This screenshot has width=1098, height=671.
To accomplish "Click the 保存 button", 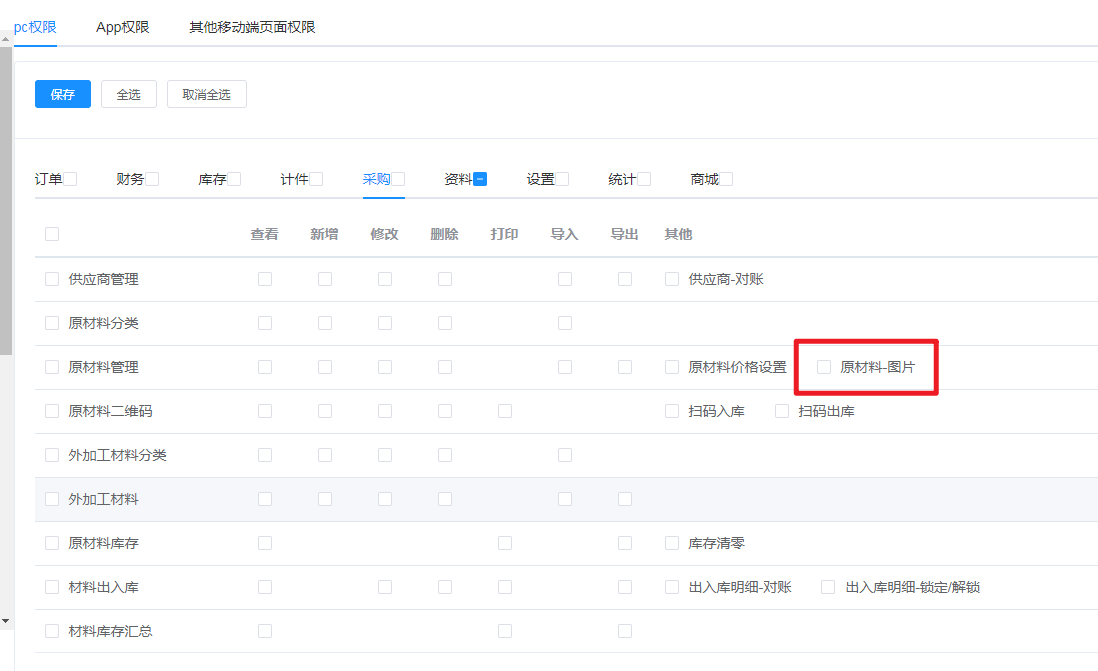I will coord(63,94).
